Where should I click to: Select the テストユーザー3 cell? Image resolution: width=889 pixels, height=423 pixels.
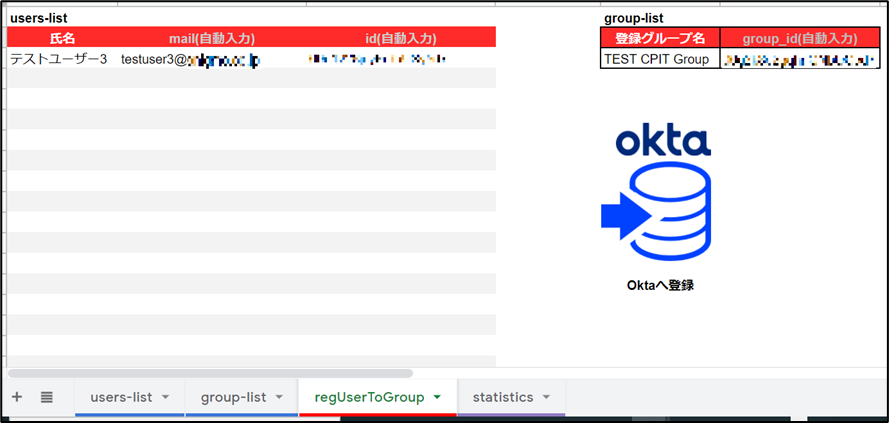(x=62, y=58)
